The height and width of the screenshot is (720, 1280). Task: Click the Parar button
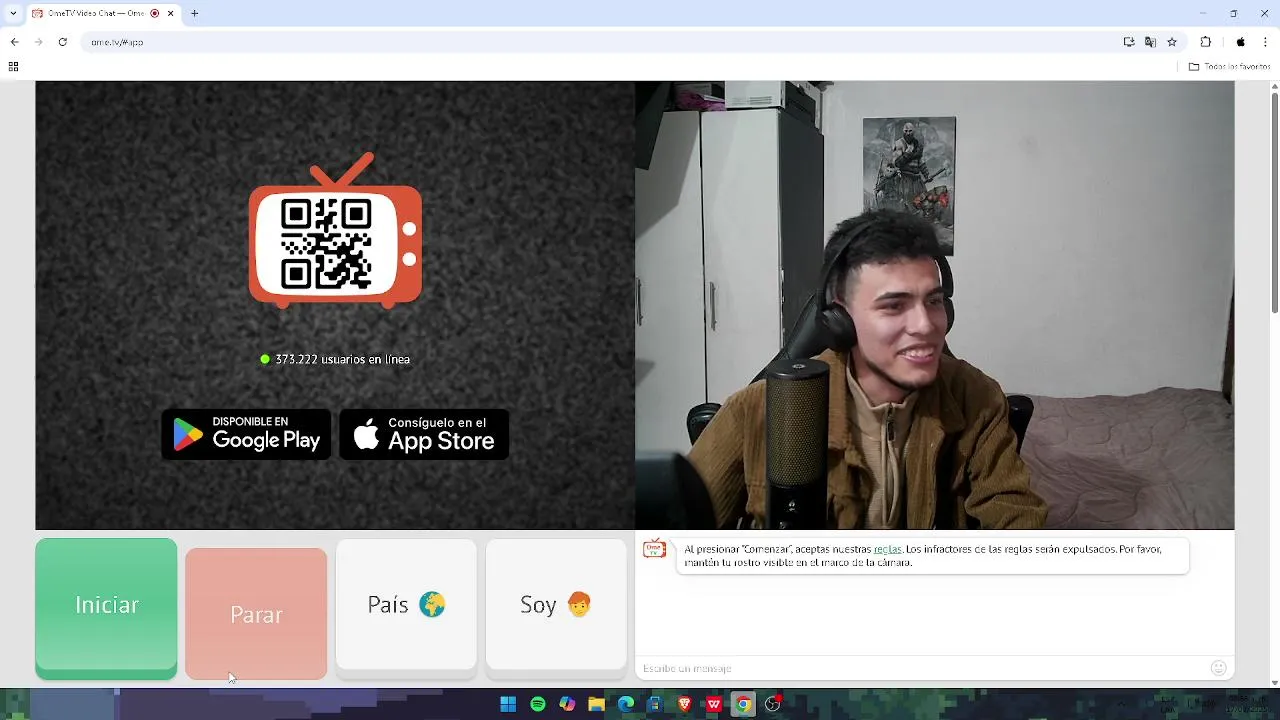coord(256,614)
